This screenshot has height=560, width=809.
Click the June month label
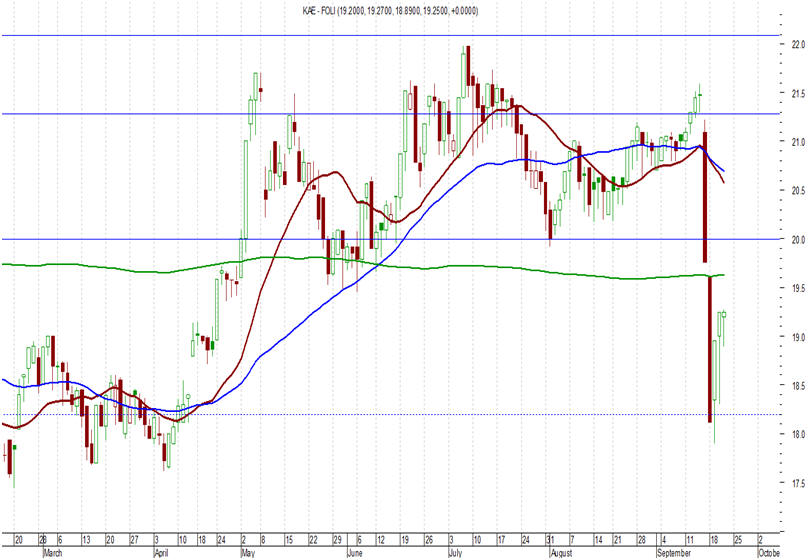355,553
